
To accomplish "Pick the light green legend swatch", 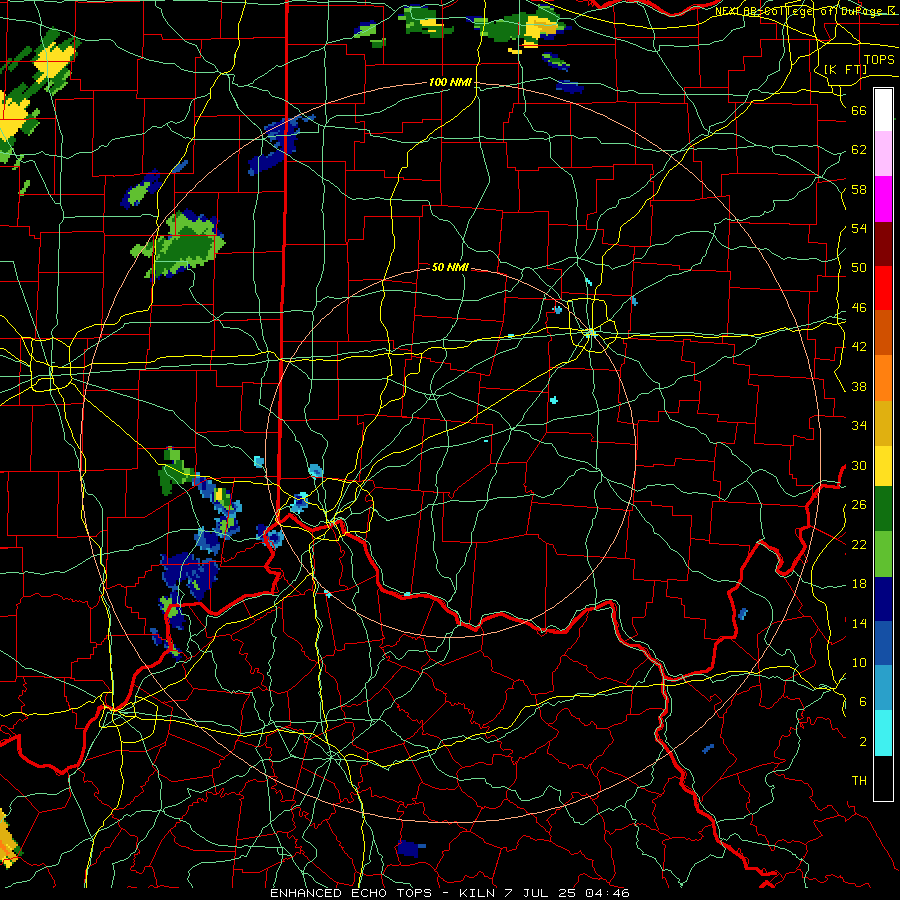I will tap(883, 554).
